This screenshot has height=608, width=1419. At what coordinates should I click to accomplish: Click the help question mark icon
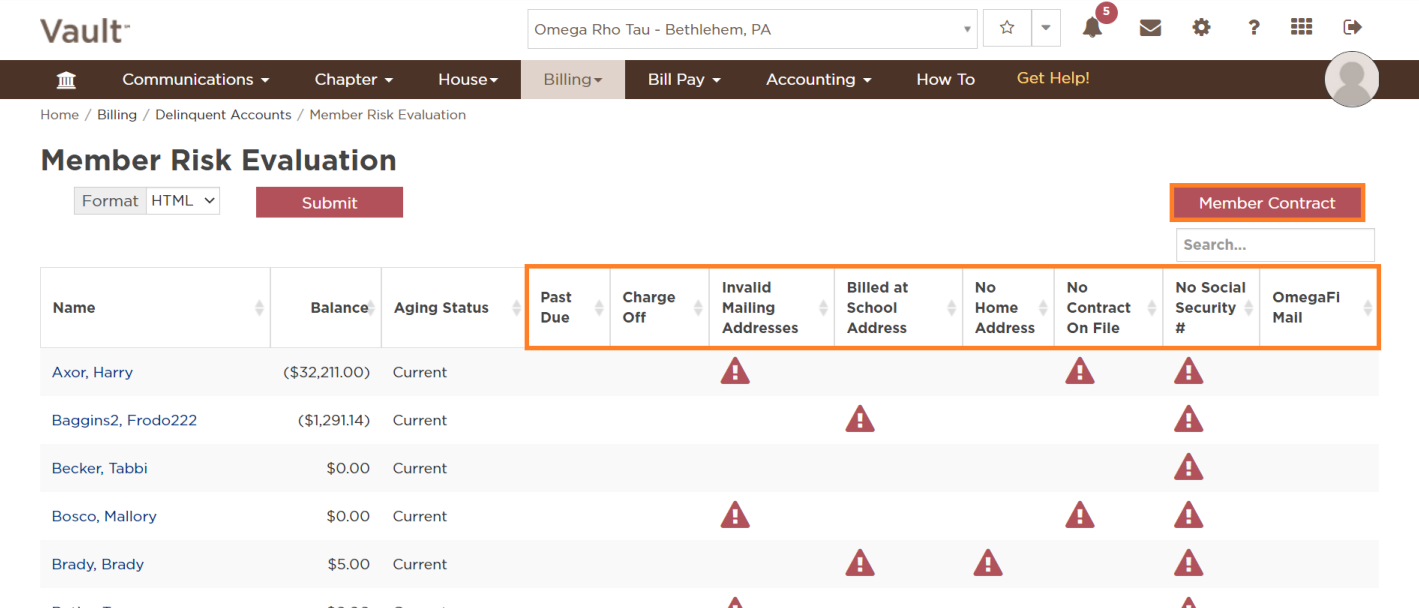click(1253, 28)
